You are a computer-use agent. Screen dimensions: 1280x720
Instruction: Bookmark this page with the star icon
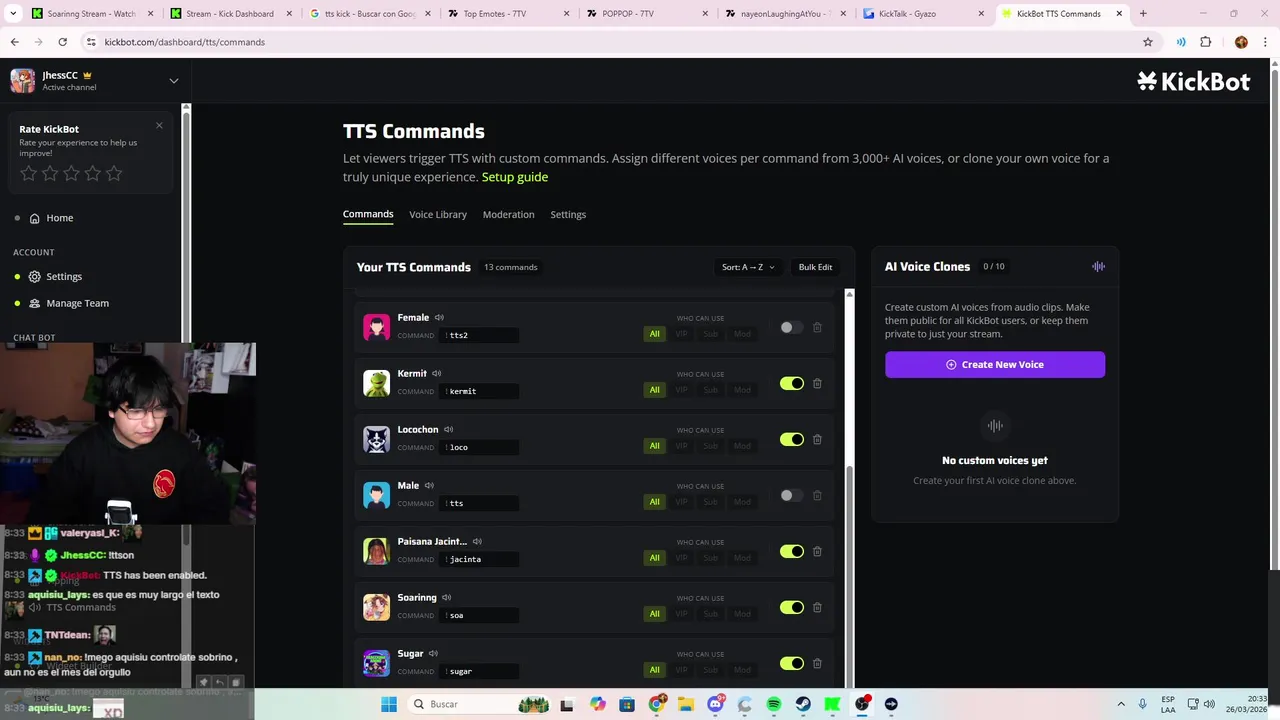1148,42
